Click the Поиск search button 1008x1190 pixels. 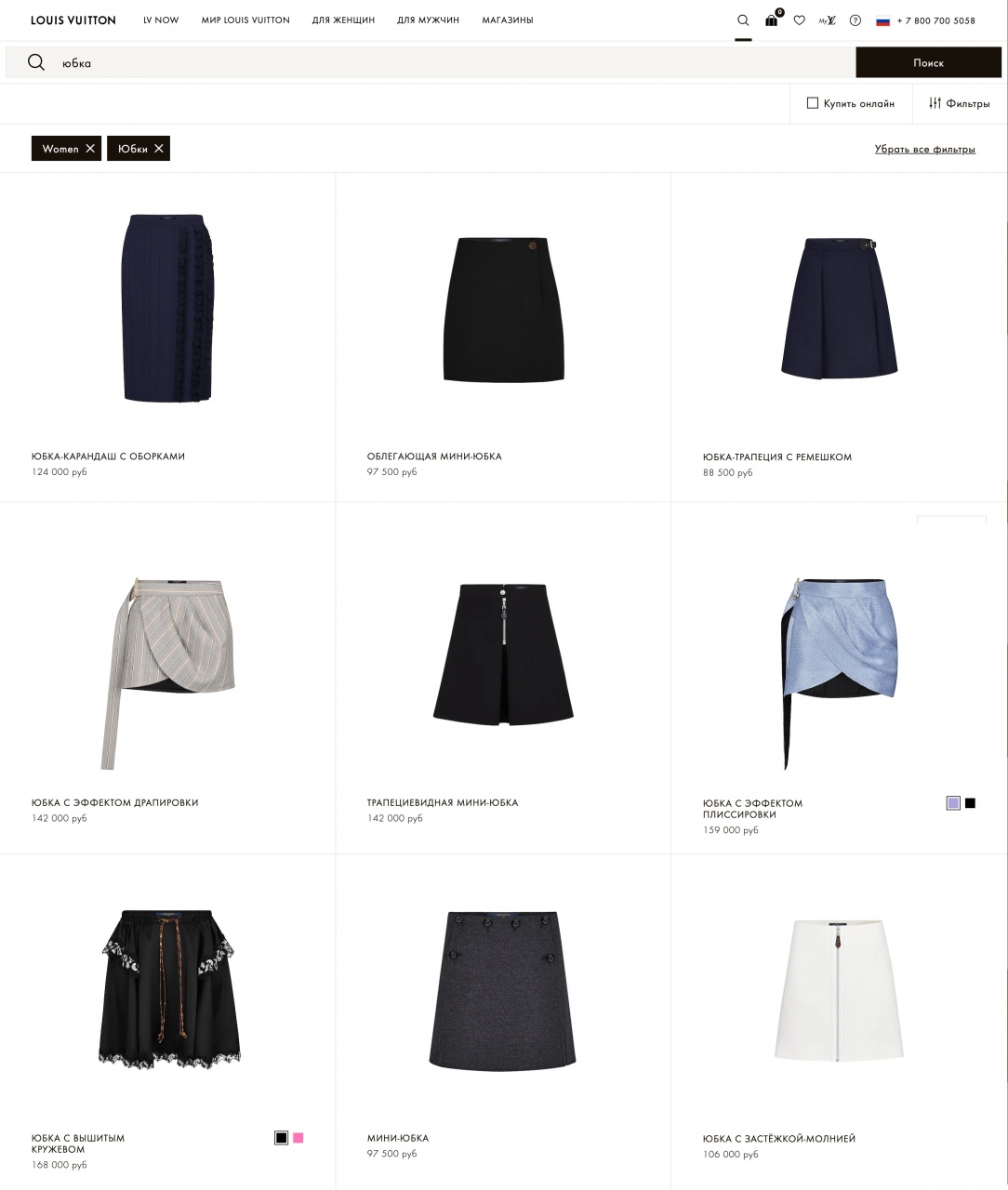[x=928, y=62]
